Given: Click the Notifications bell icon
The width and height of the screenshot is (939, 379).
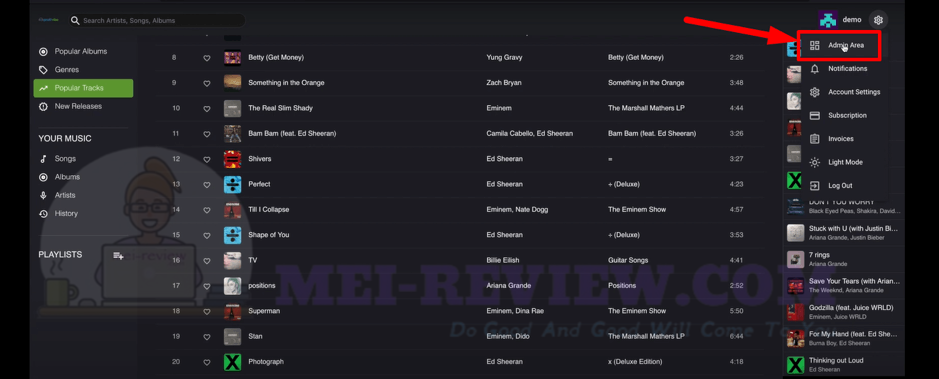Looking at the screenshot, I should [814, 69].
